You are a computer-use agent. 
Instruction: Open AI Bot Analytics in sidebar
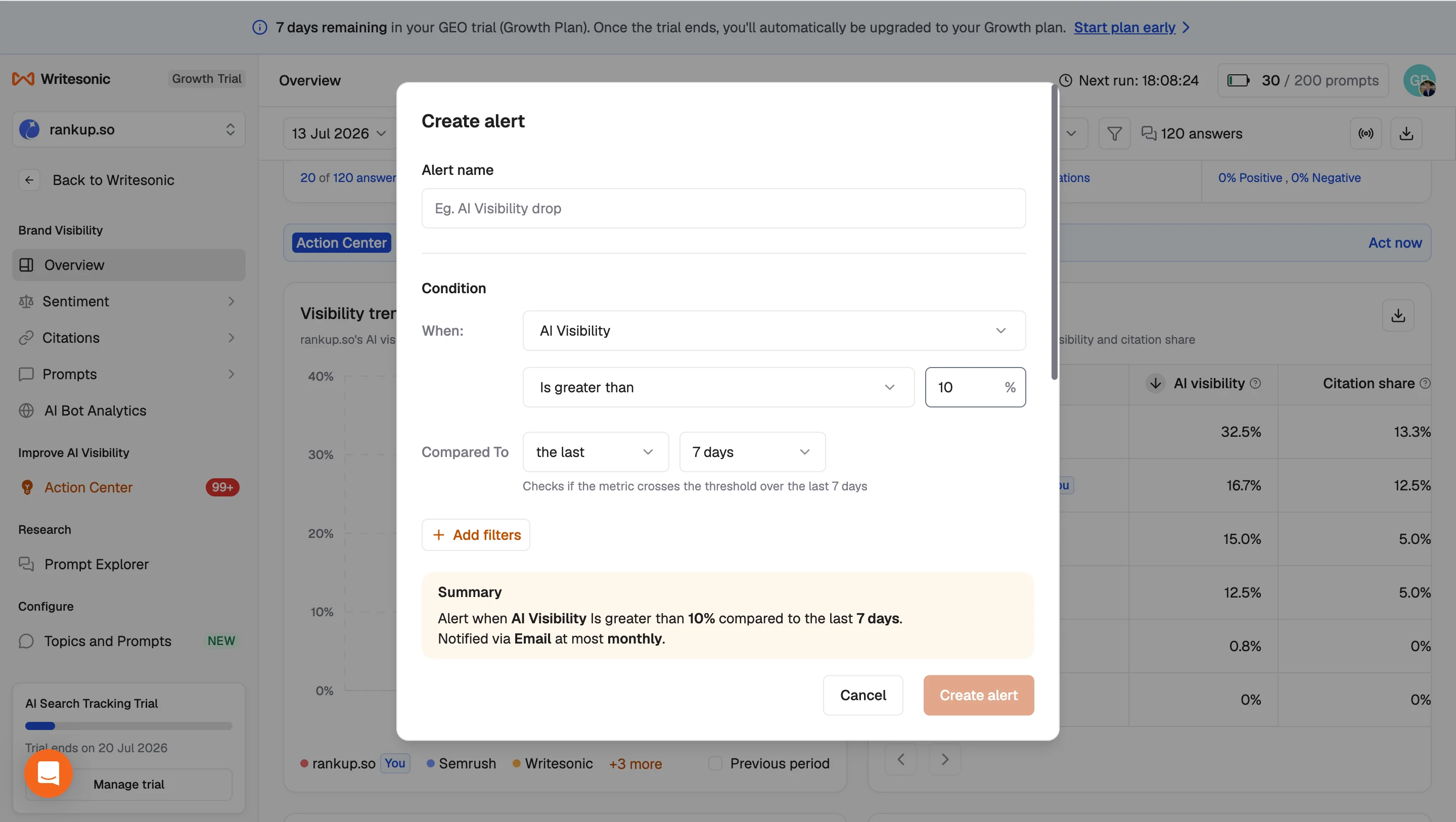[129, 410]
